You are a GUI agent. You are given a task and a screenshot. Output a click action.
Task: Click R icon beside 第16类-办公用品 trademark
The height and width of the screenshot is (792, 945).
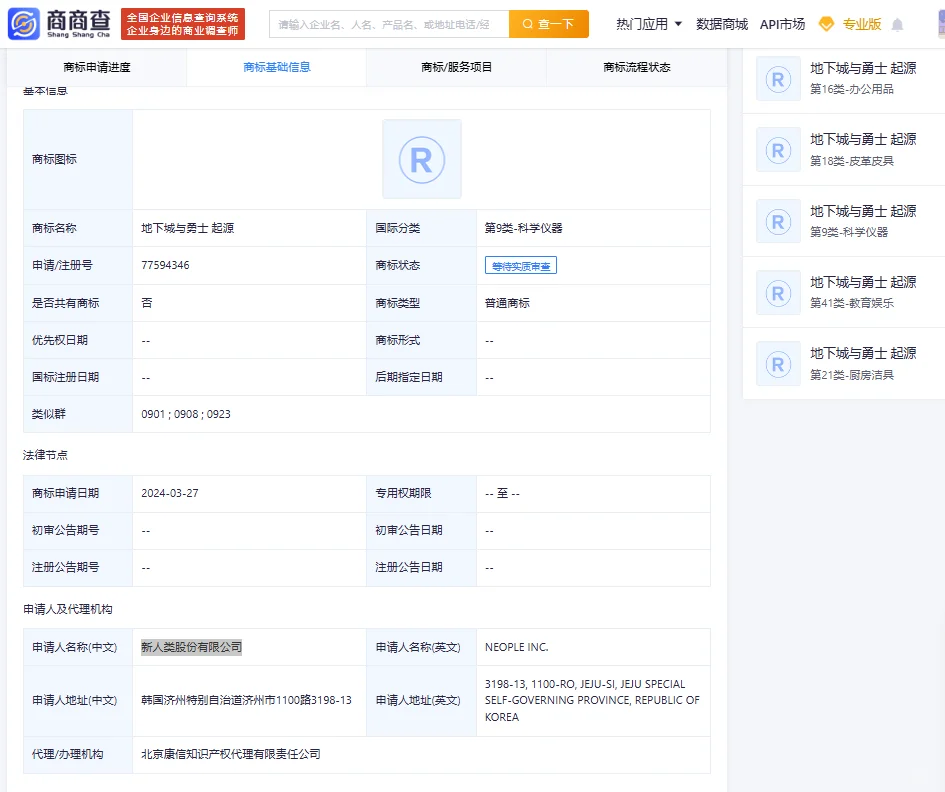coord(778,80)
